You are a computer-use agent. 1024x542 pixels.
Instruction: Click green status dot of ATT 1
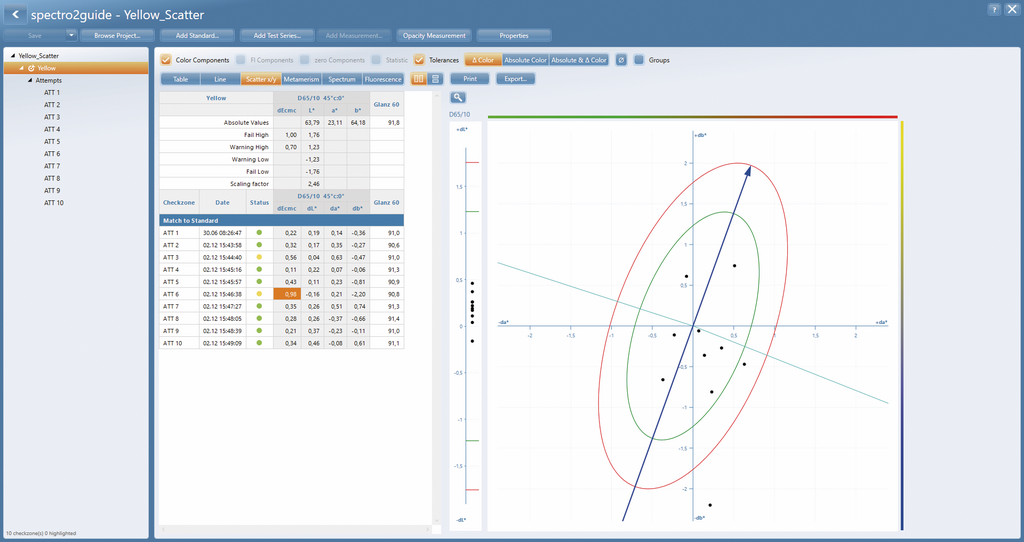(259, 232)
